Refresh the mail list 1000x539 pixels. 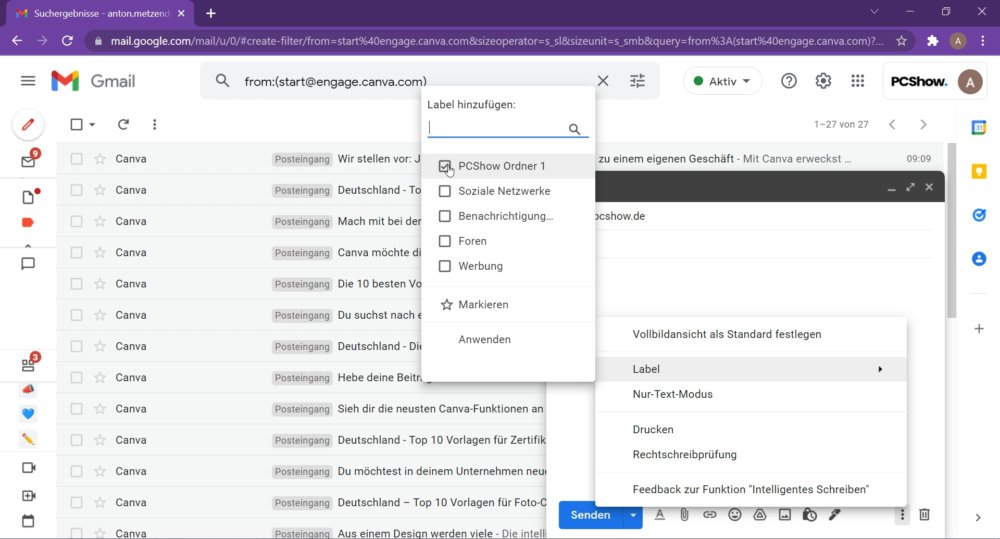(123, 124)
